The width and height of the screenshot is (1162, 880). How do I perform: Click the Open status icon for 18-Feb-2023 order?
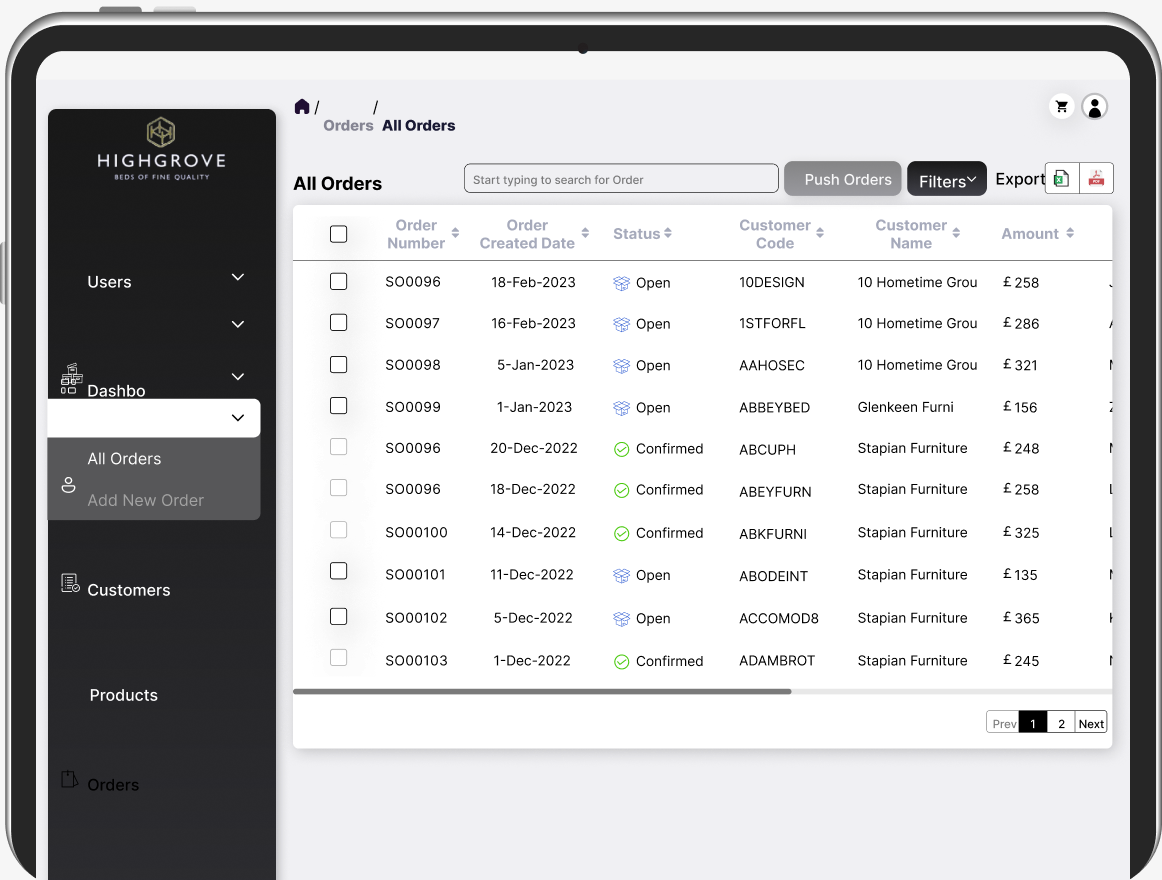pyautogui.click(x=622, y=283)
